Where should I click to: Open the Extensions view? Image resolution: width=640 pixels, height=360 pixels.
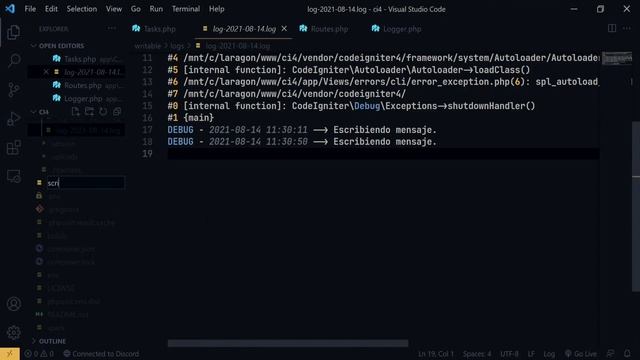click(x=13, y=147)
